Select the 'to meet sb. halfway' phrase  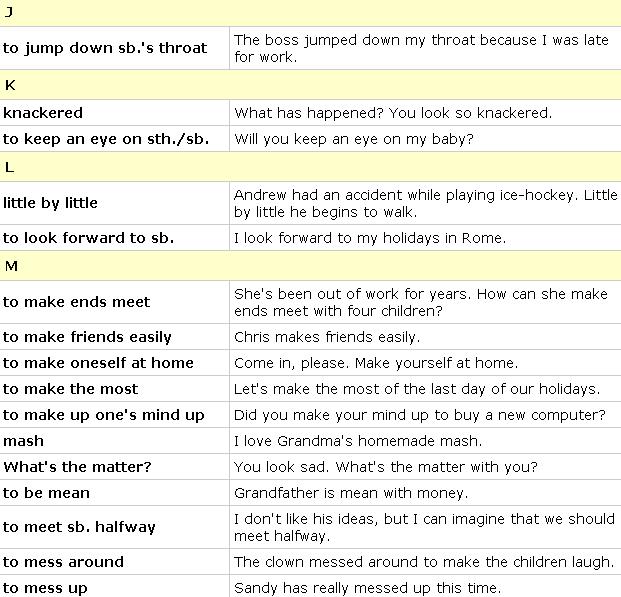pyautogui.click(x=79, y=527)
